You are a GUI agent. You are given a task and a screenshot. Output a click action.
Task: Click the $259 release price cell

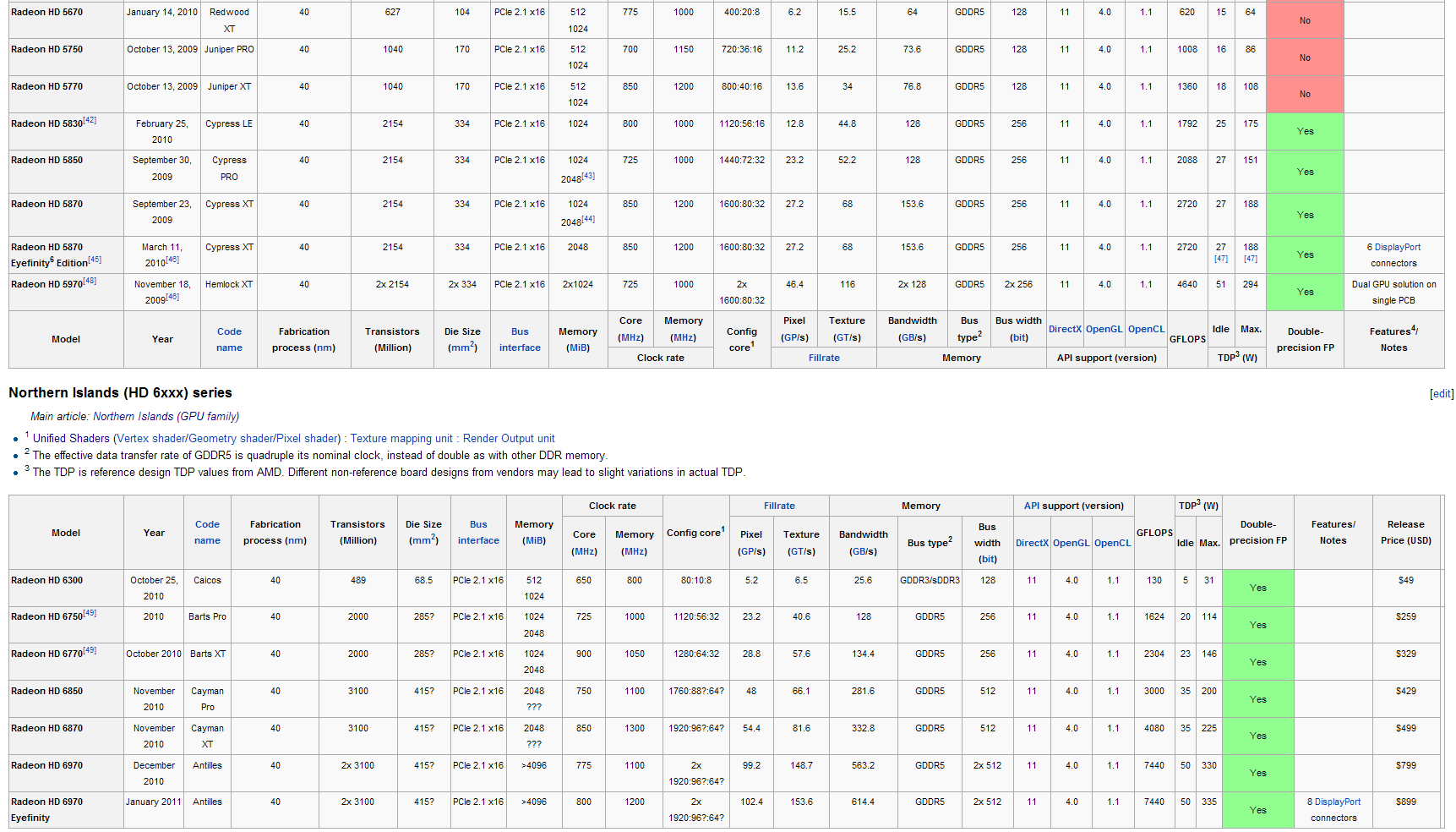1405,625
